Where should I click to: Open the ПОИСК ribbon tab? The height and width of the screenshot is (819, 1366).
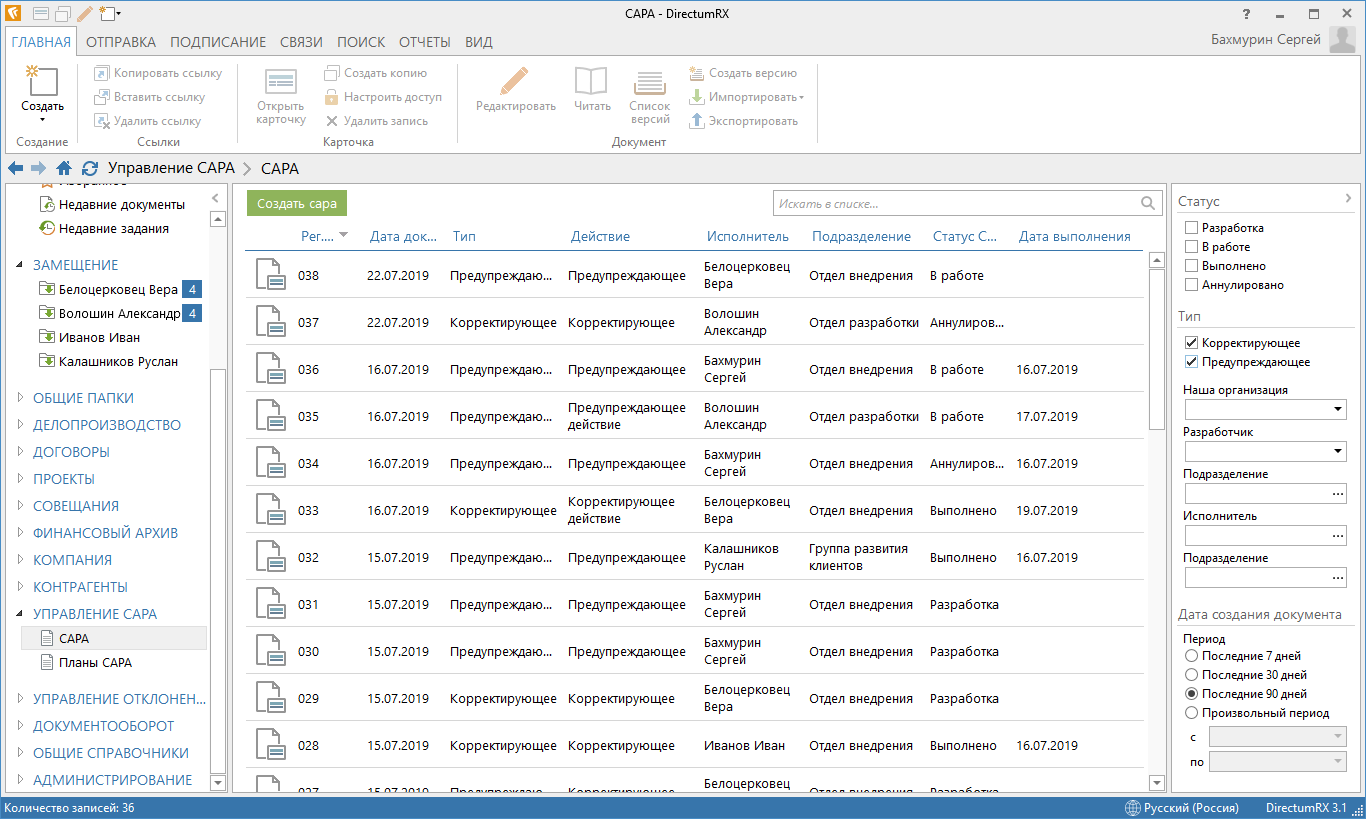tap(361, 42)
